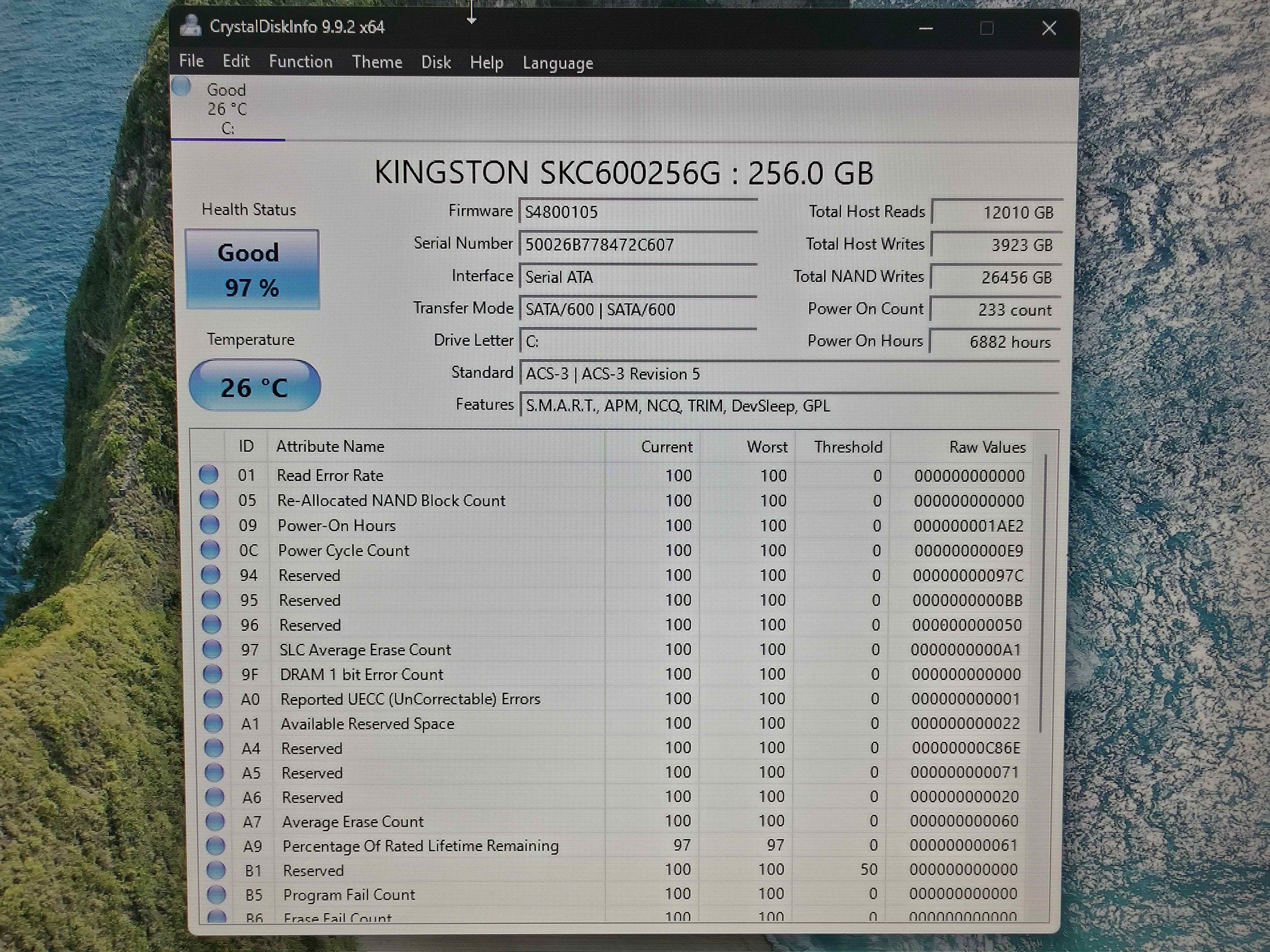The height and width of the screenshot is (952, 1270).
Task: Click raw value 000000001AE2
Action: [968, 526]
